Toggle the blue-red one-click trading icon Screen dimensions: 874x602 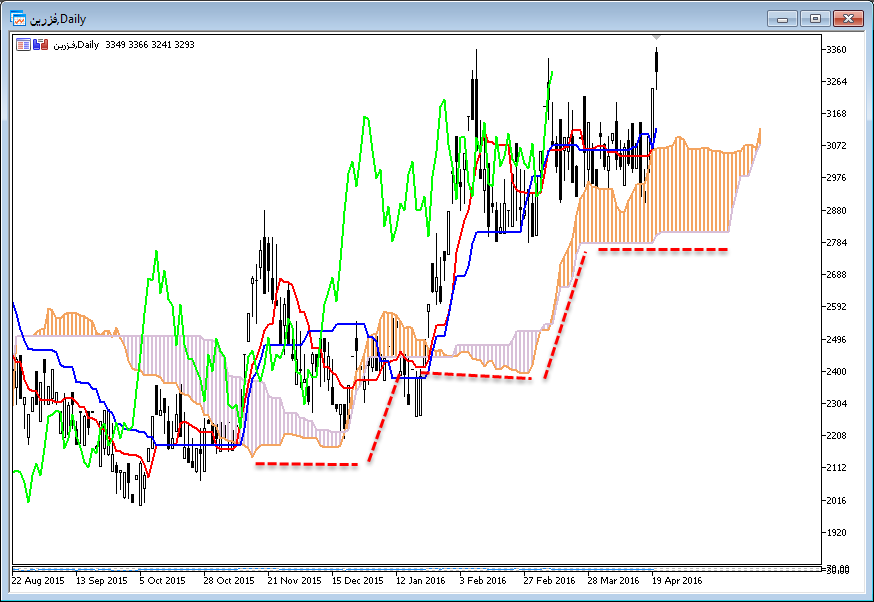[x=40, y=44]
